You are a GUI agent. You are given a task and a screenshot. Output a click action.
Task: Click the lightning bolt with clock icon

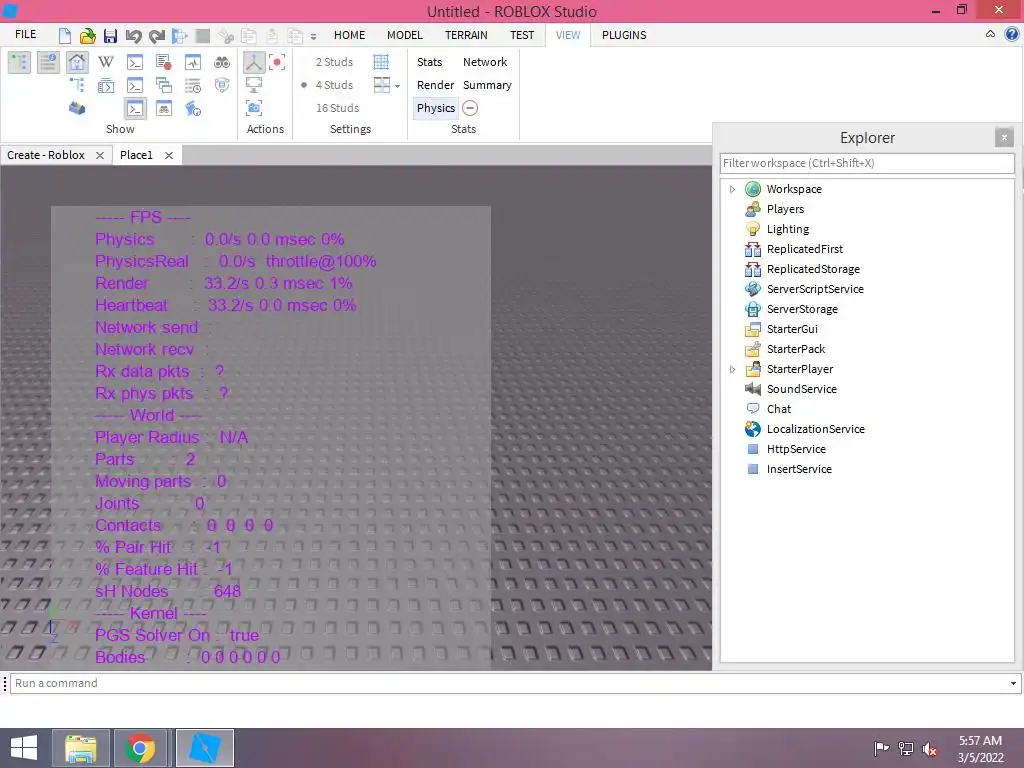coord(193,108)
